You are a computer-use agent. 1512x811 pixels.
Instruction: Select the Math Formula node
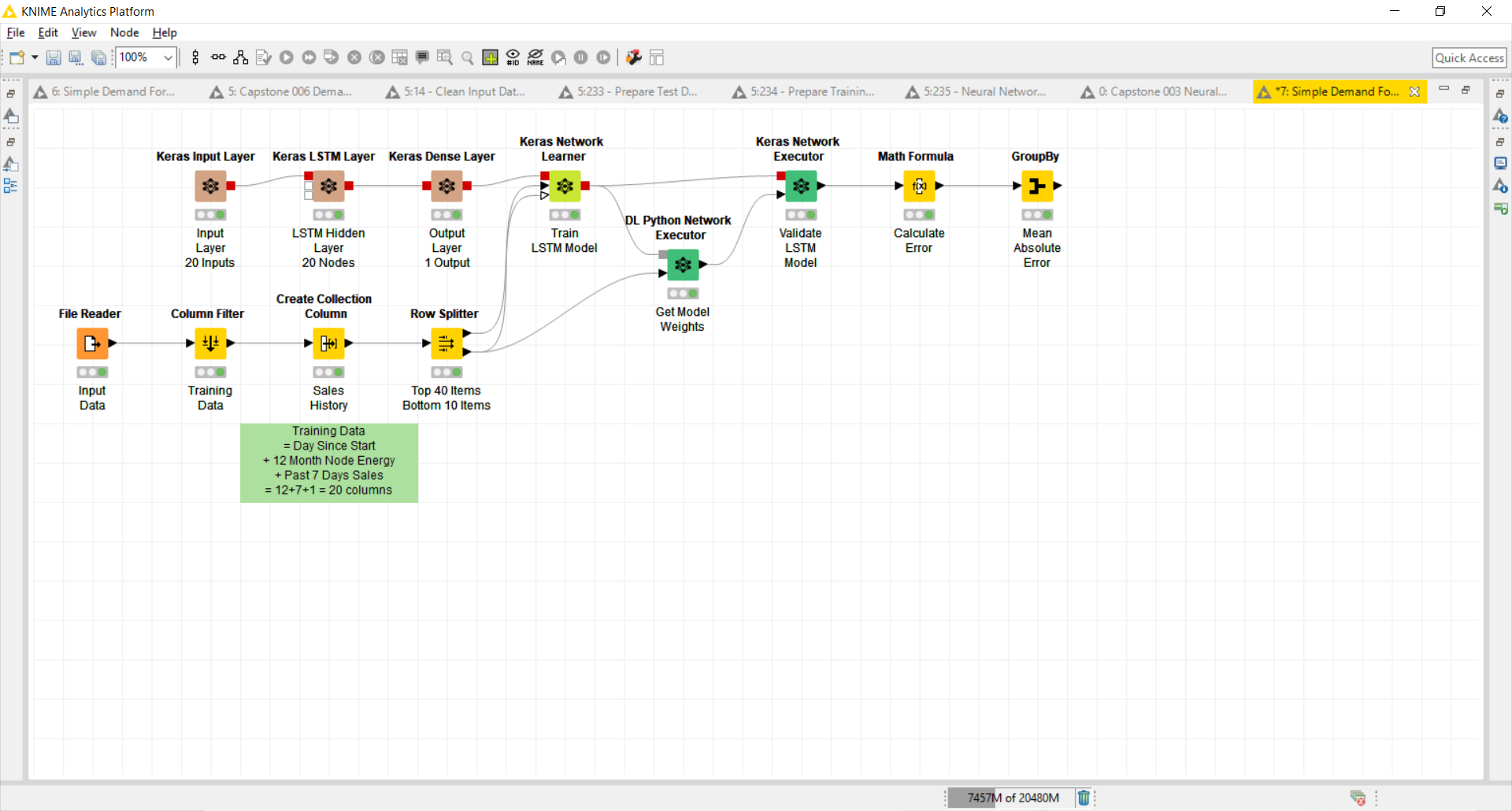click(x=919, y=187)
